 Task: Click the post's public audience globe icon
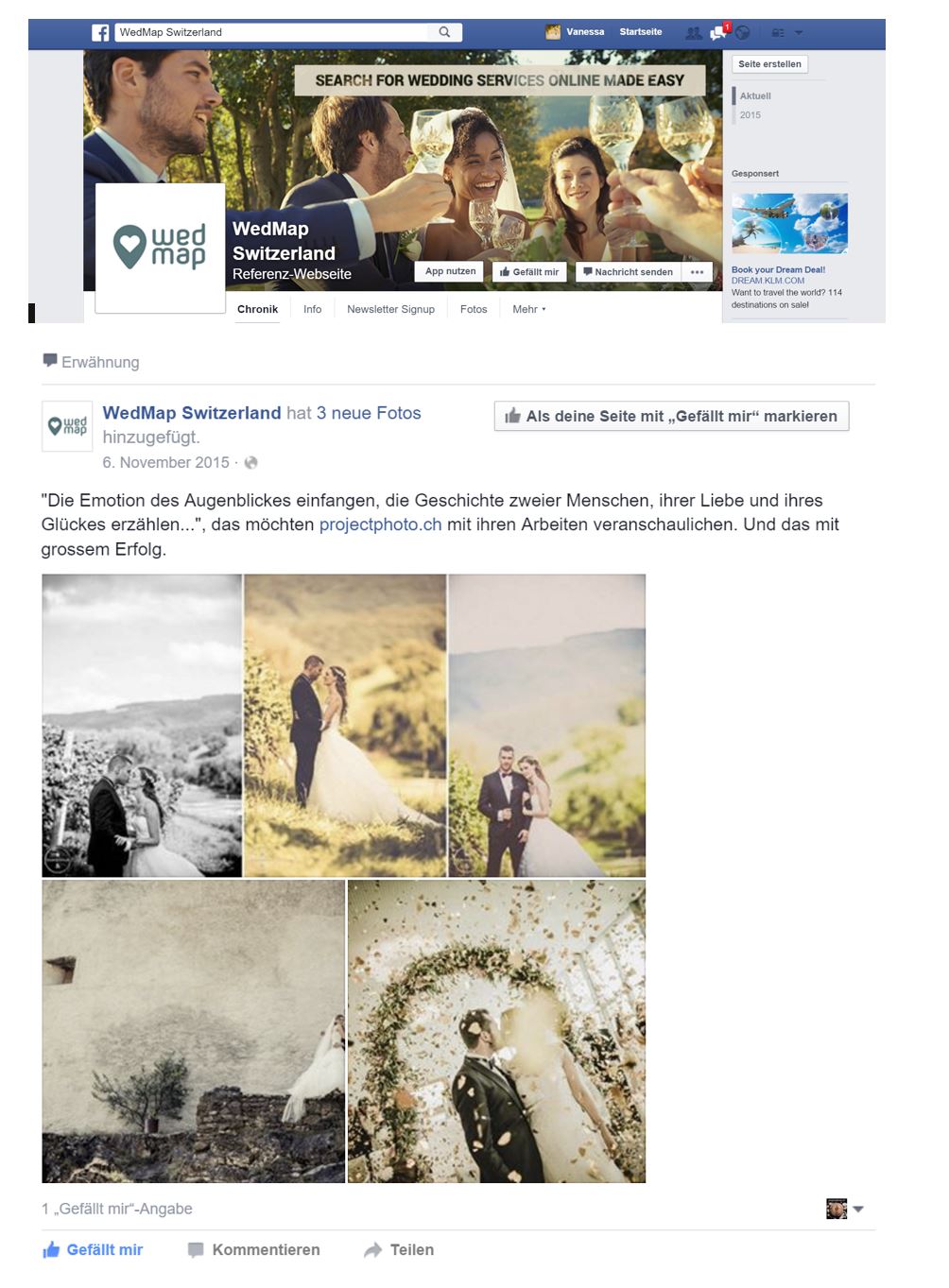[250, 463]
